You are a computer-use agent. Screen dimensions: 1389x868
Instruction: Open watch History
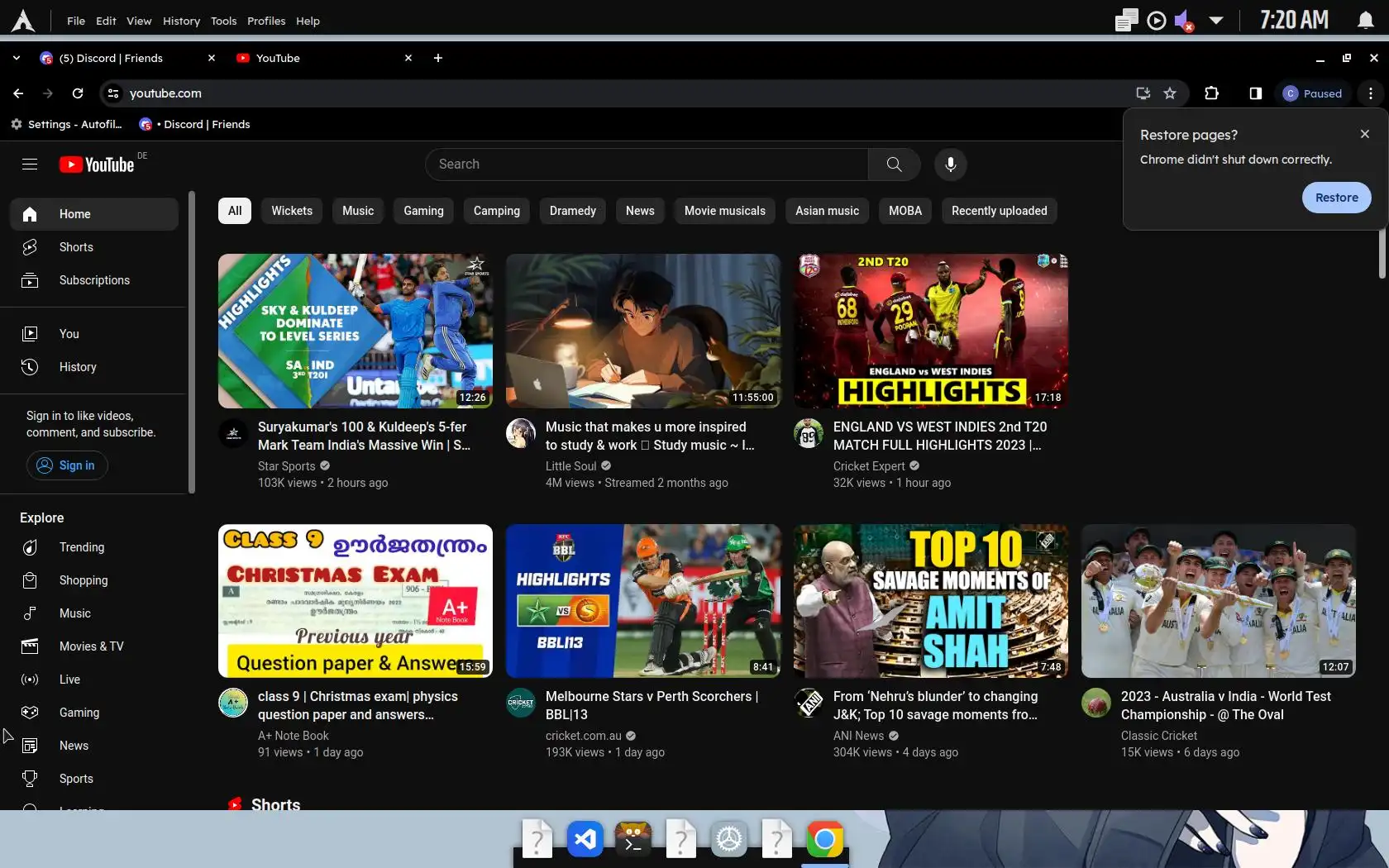coord(94,367)
